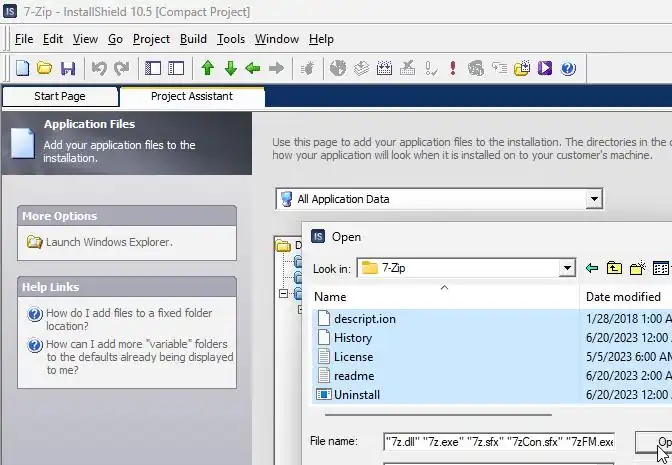
Task: Click the Open project folder toolbar icon
Action: click(44, 68)
